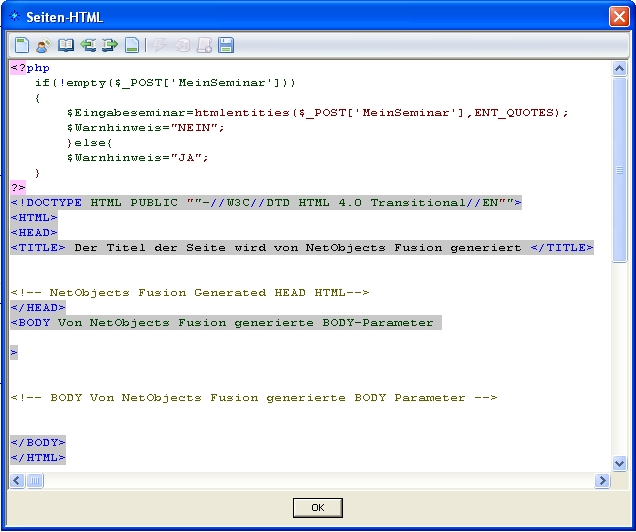The height and width of the screenshot is (532, 636).
Task: Click the grayed lightning bolt icon
Action: click(x=161, y=45)
